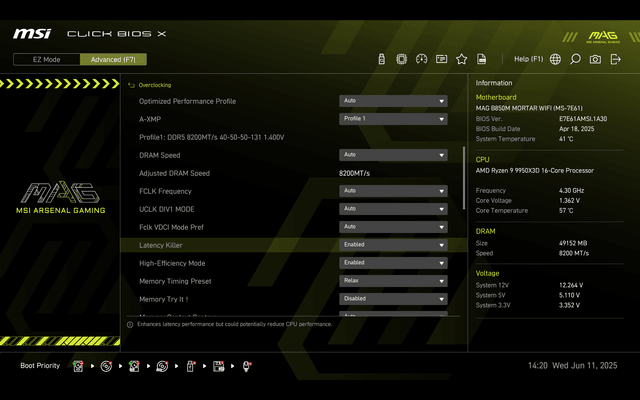Open High-Efficiency Mode dropdown
This screenshot has height=400, width=640.
[x=393, y=262]
